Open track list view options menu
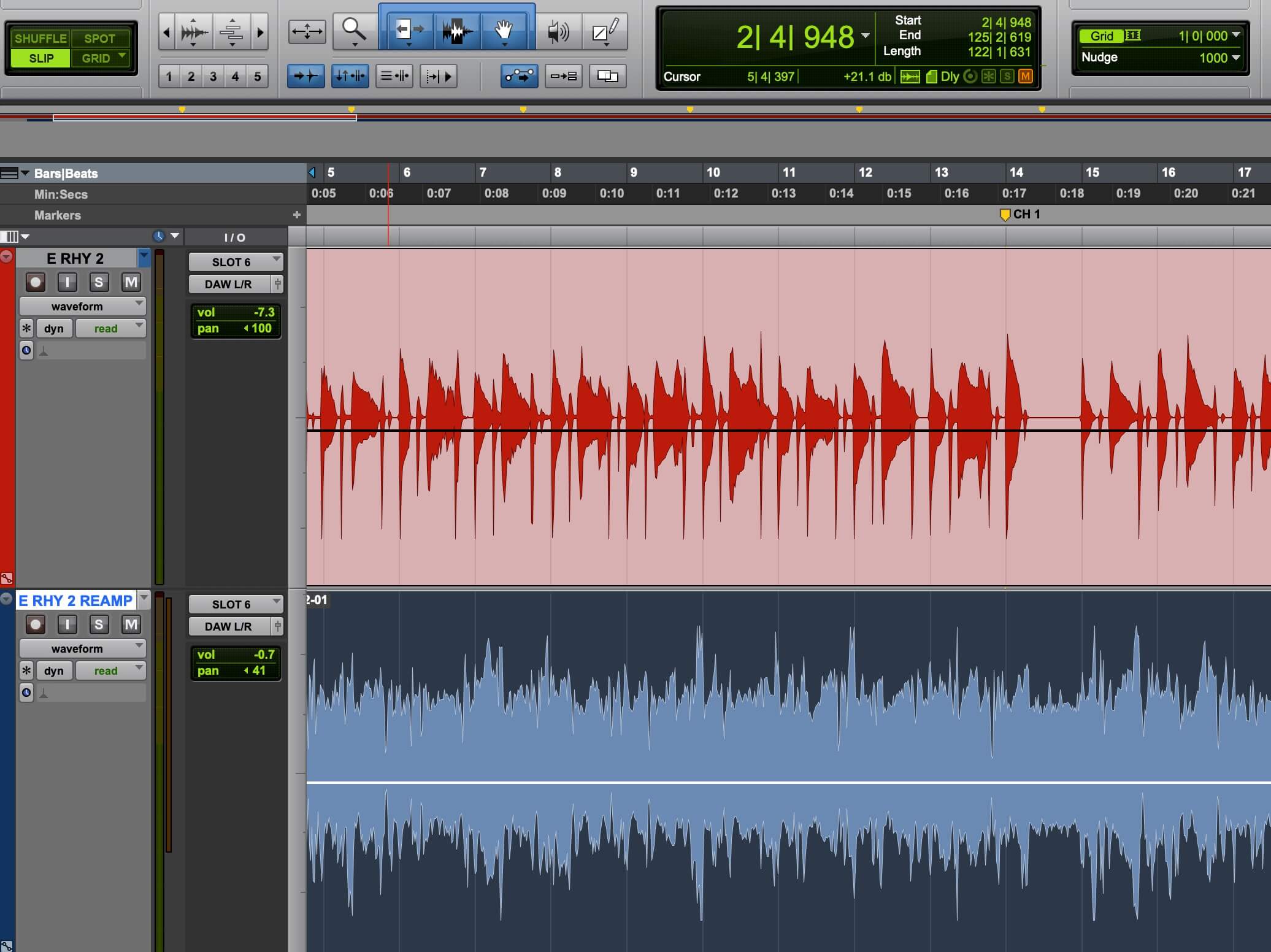The height and width of the screenshot is (952, 1271). pos(15,237)
